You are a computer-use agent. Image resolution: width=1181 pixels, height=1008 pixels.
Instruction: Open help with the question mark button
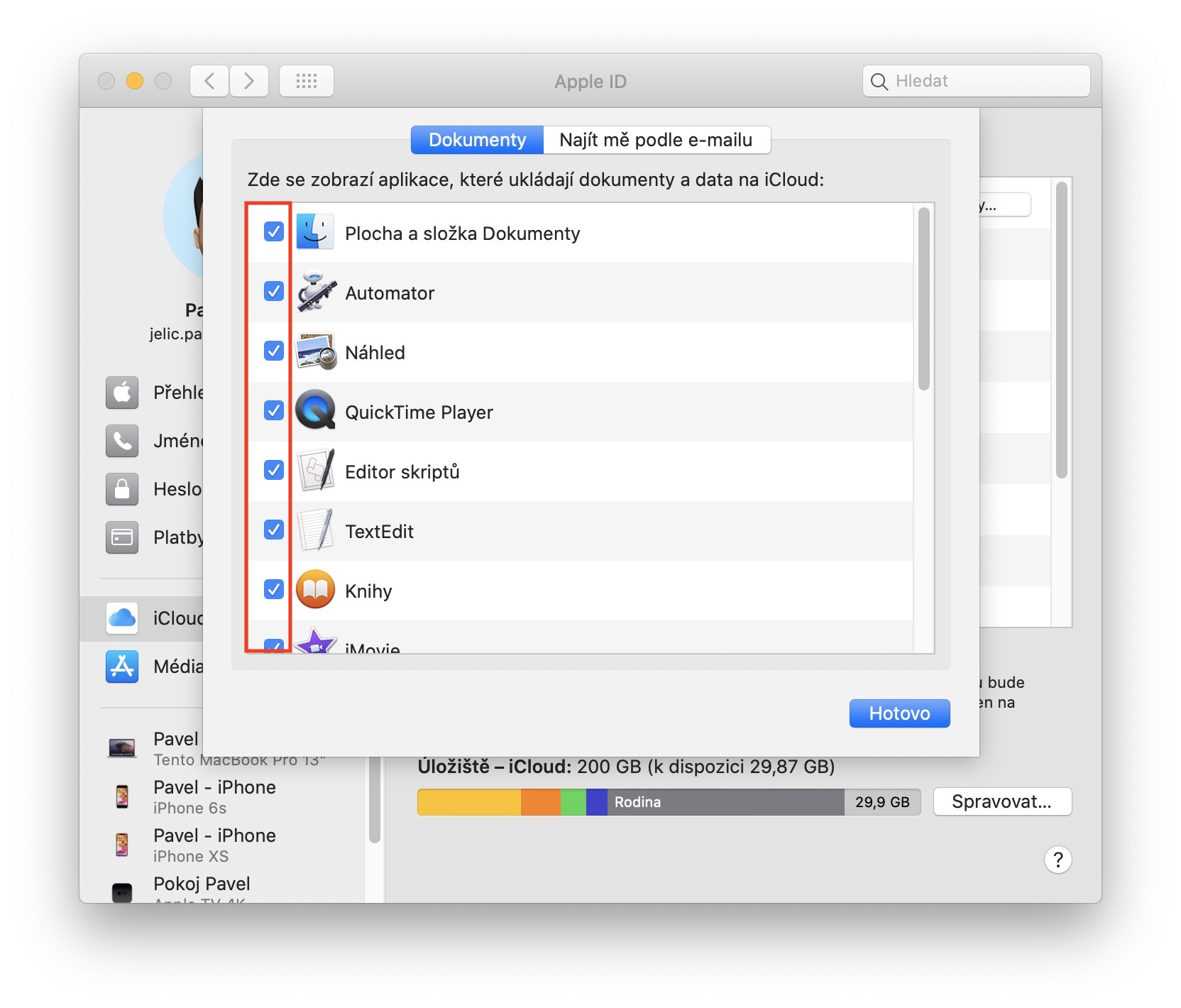point(1058,860)
